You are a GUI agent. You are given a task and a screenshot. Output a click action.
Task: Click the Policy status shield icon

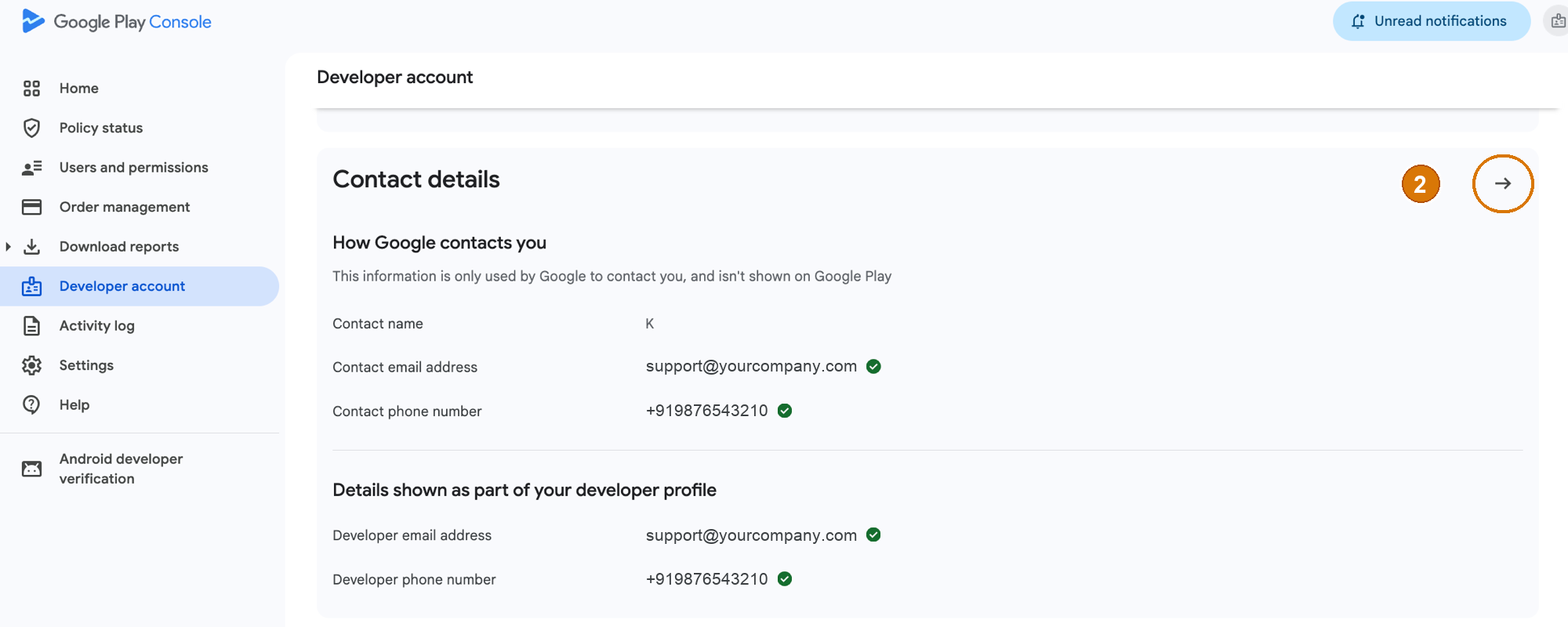31,128
